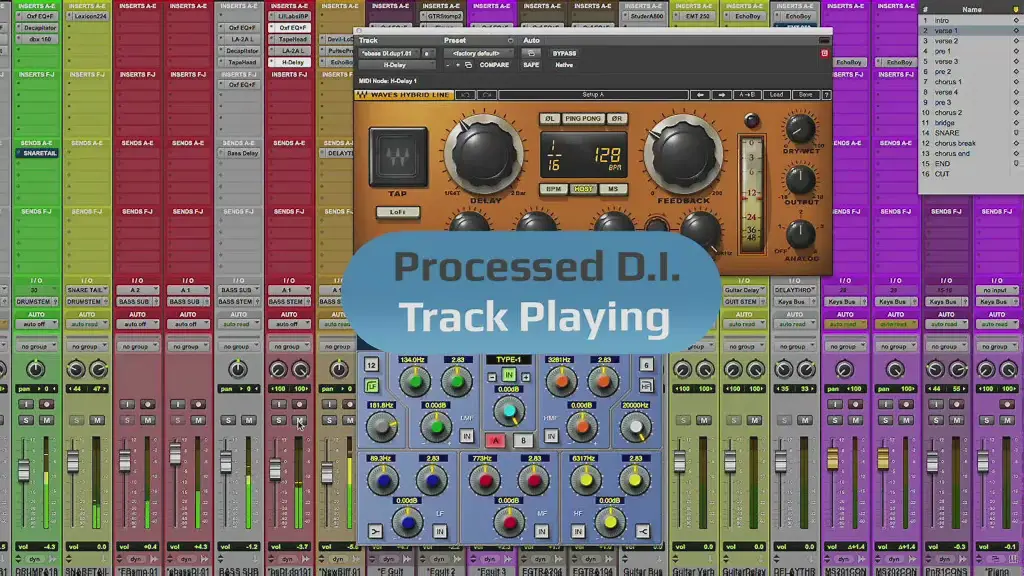Click Load in Waves toolbar
The image size is (1024, 576).
point(776,95)
